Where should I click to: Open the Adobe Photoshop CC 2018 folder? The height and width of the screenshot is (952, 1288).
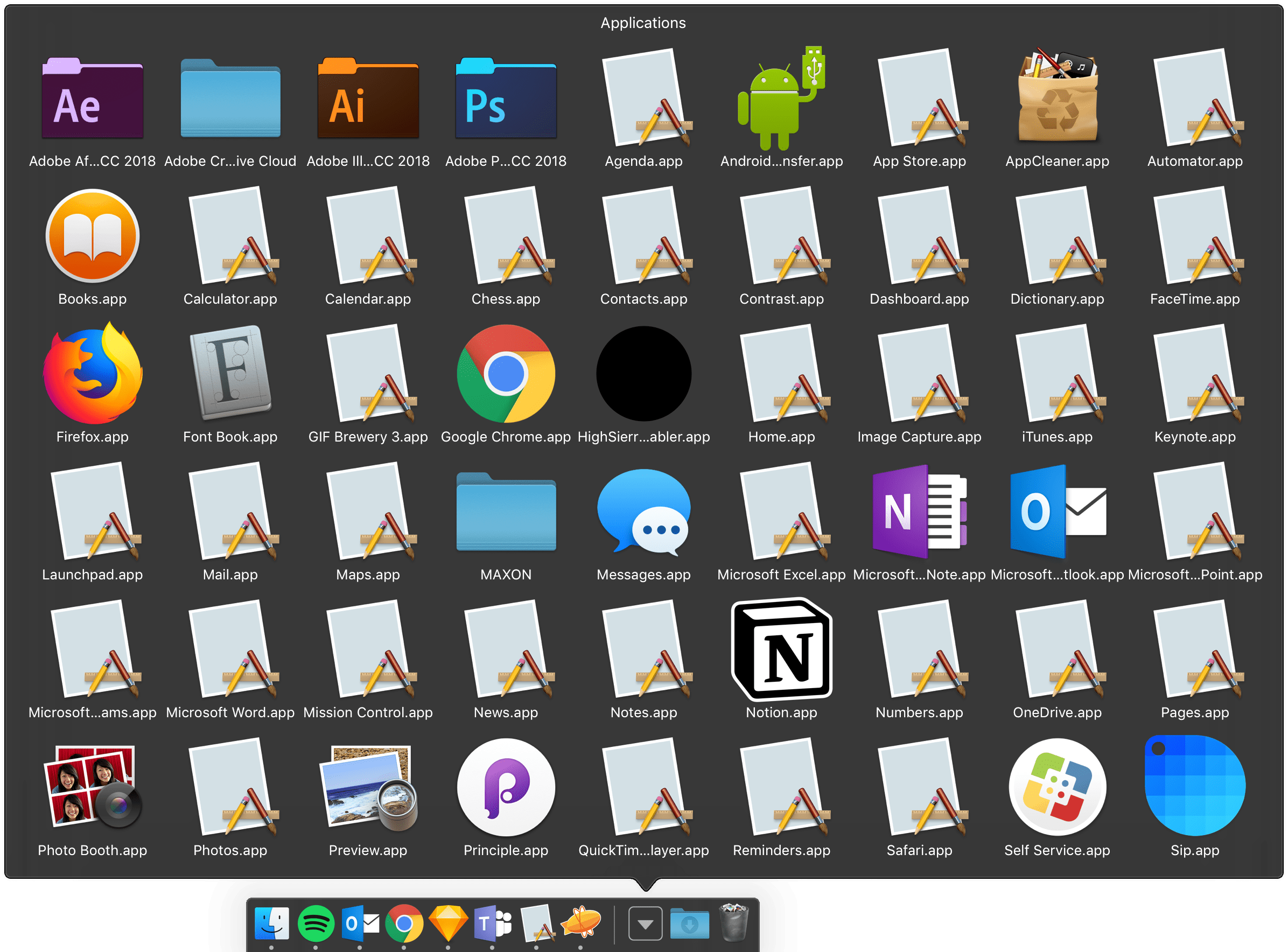506,99
